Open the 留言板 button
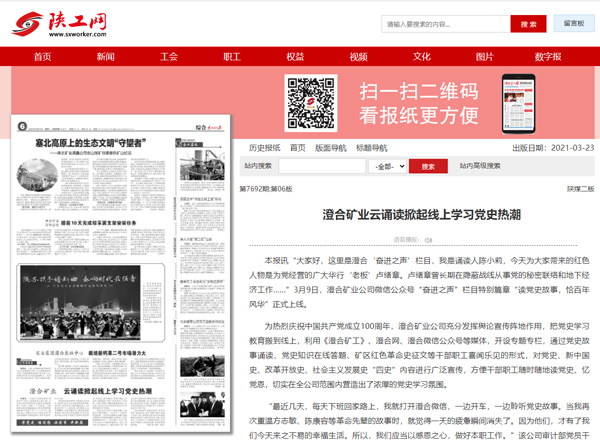 click(574, 23)
